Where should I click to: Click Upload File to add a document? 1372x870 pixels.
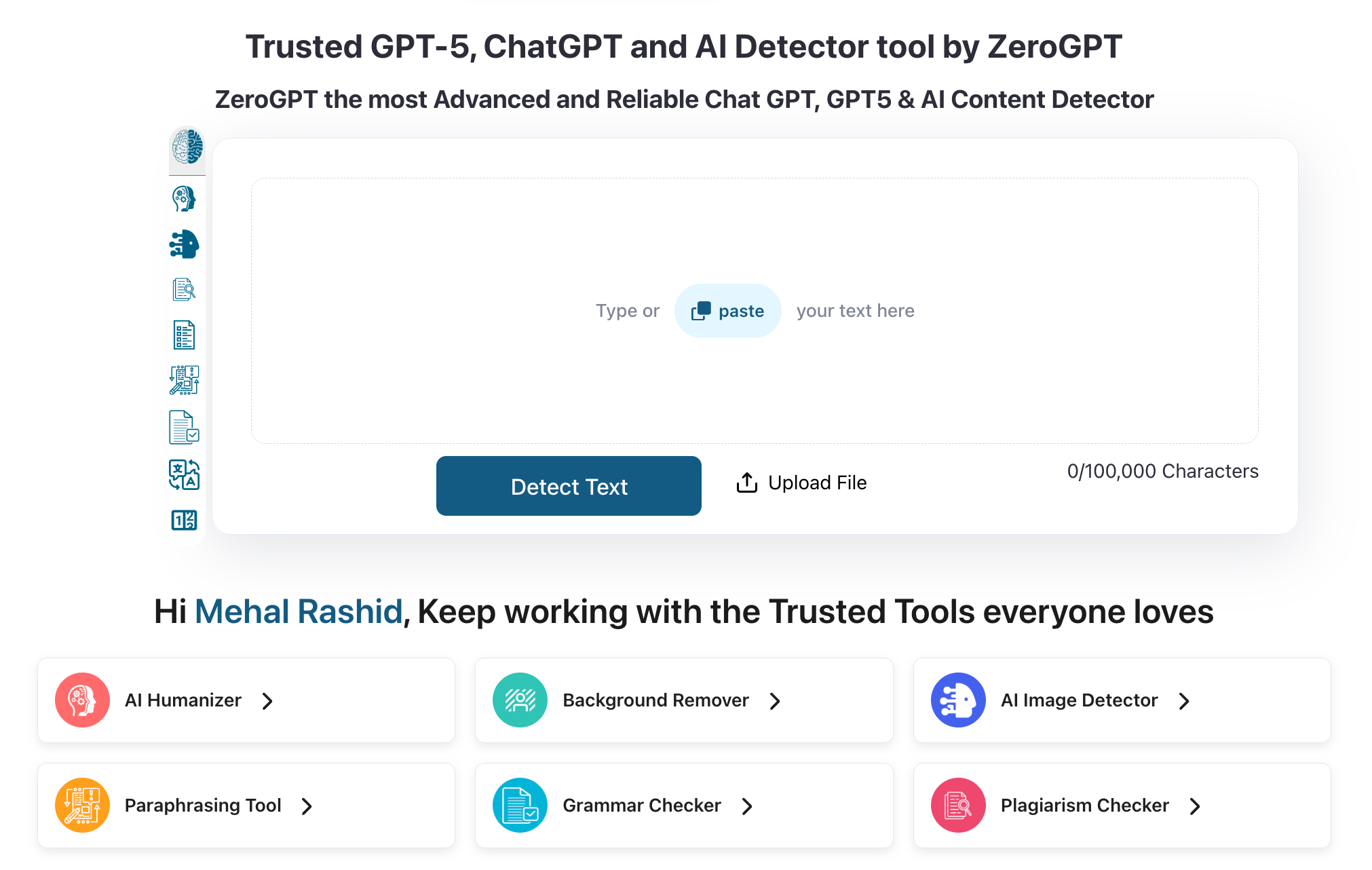click(801, 483)
